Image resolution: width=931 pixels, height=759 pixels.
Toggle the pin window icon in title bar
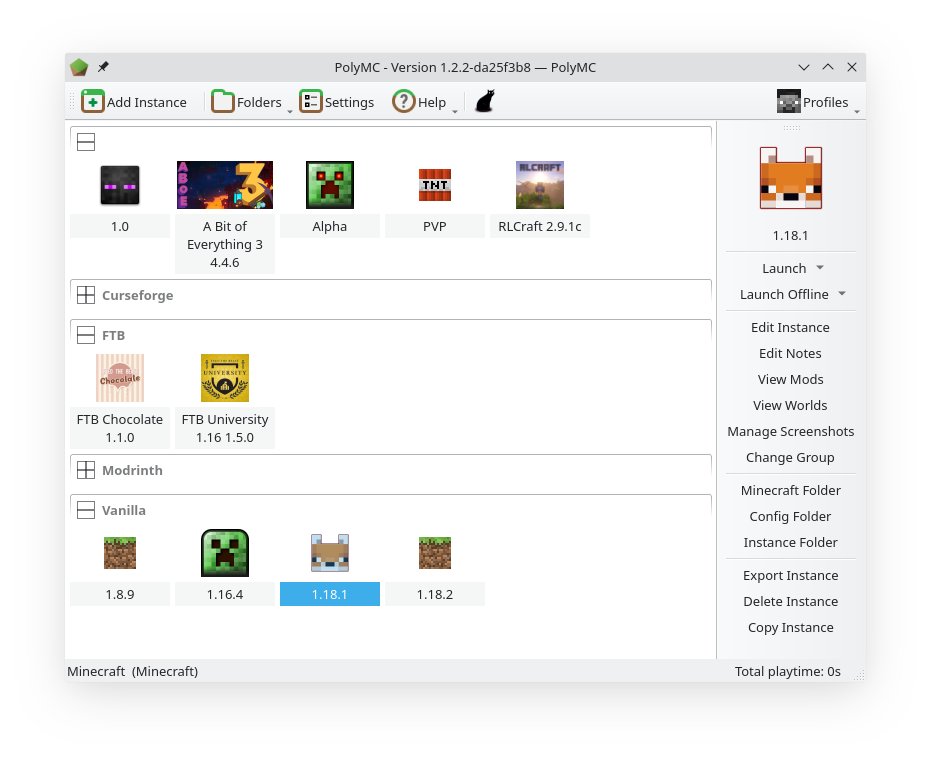[103, 67]
